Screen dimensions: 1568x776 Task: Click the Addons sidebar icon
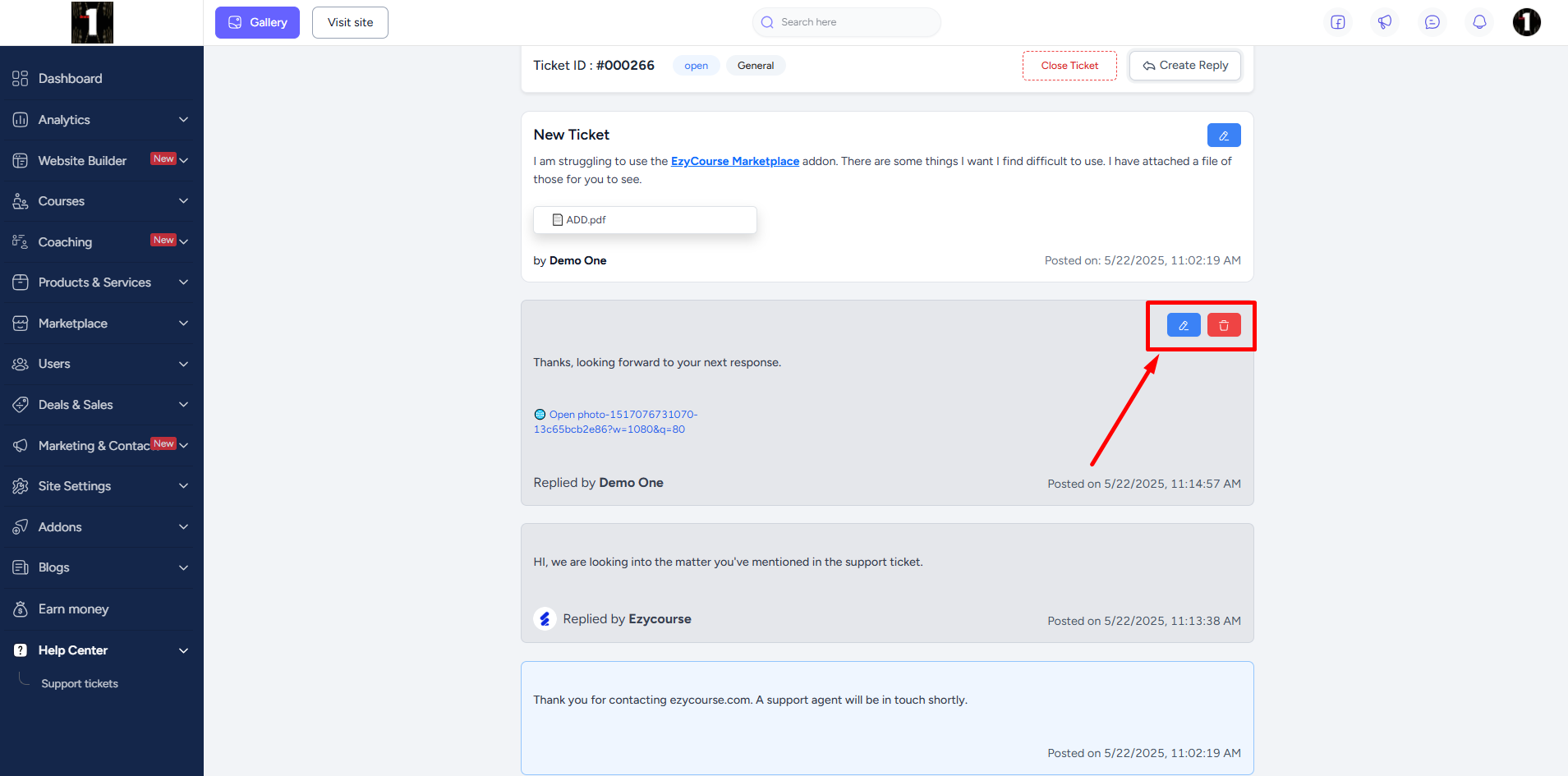pyautogui.click(x=21, y=527)
